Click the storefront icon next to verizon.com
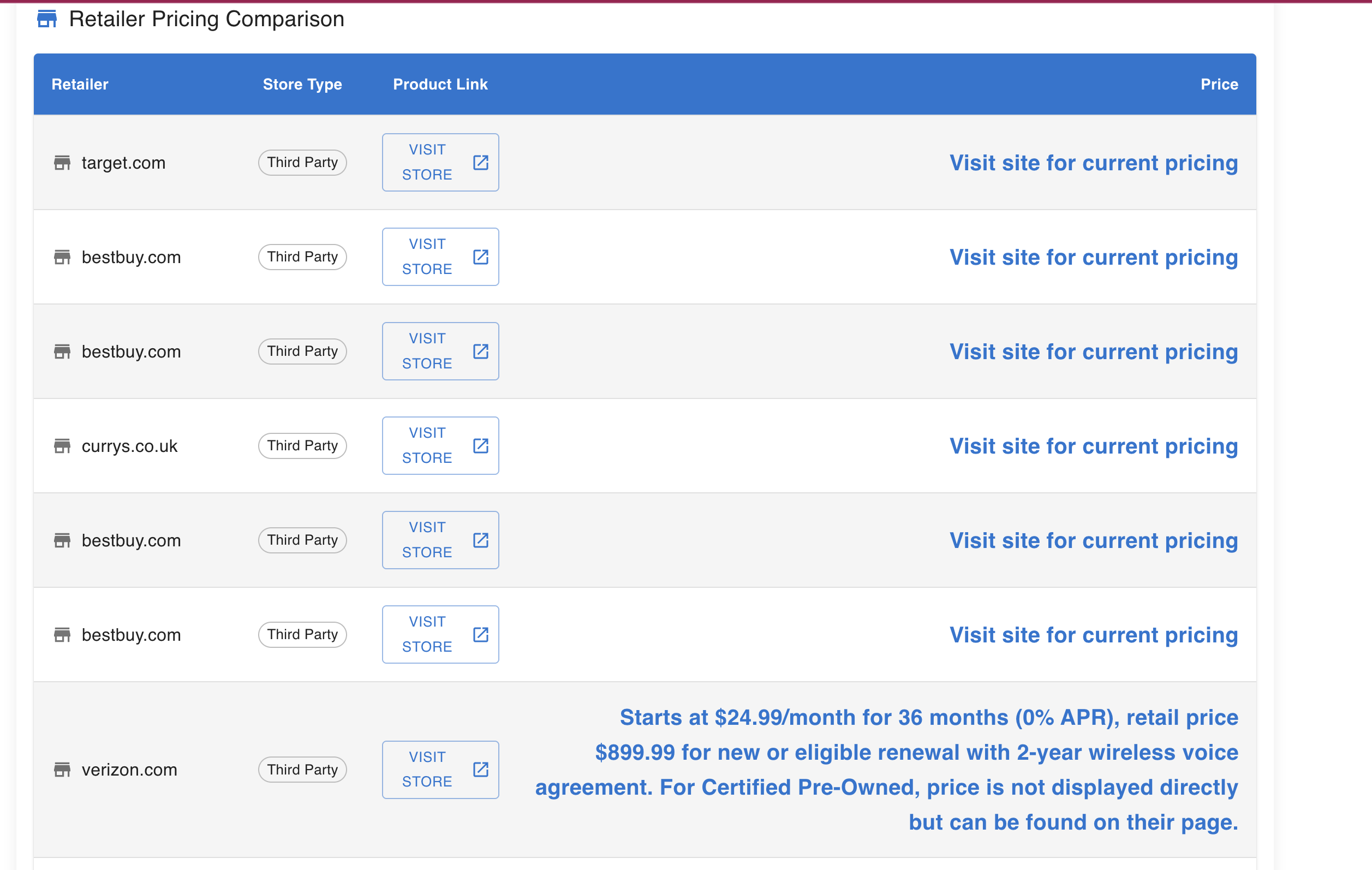Viewport: 1372px width, 870px height. tap(62, 770)
